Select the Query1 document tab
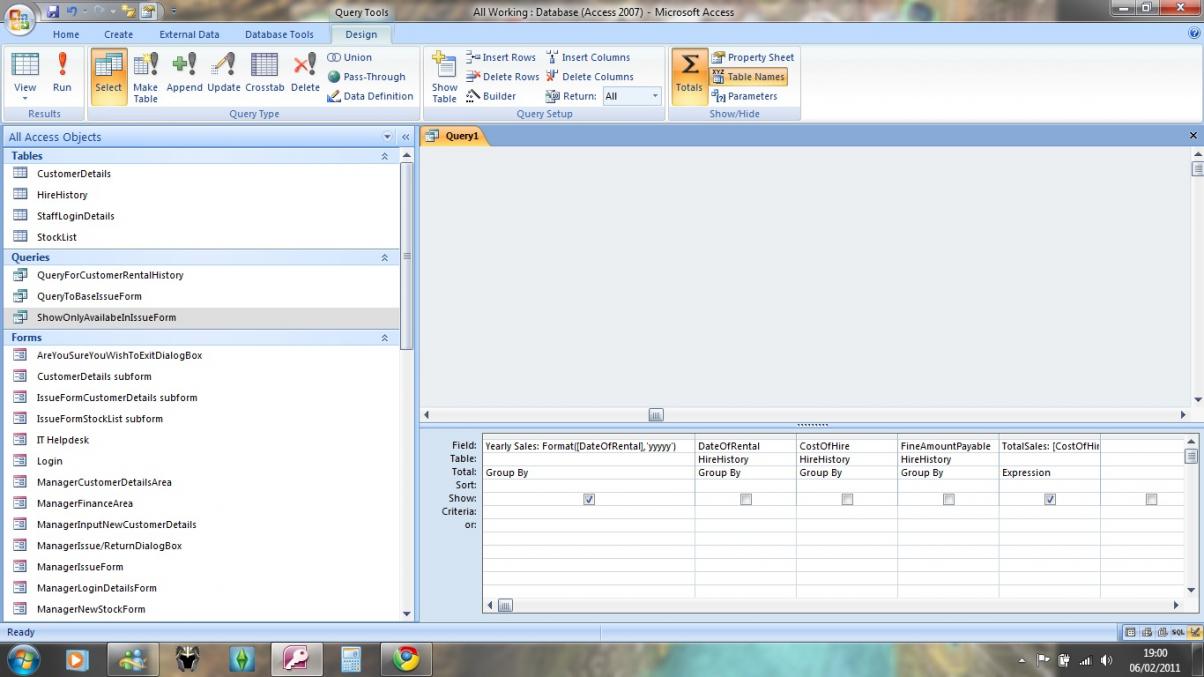The image size is (1204, 677). tap(455, 136)
